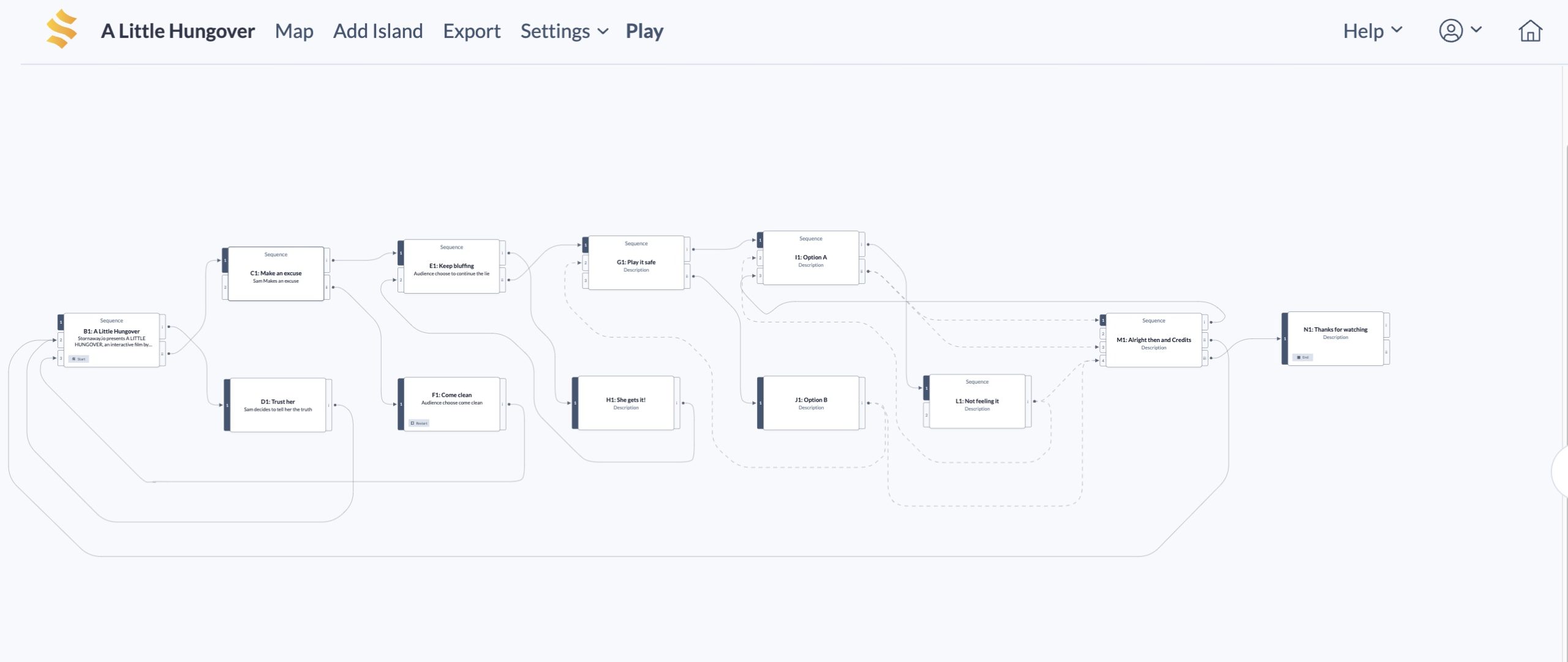This screenshot has height=662, width=1568.
Task: Click output port i on C1 Make an excuse
Action: click(326, 260)
